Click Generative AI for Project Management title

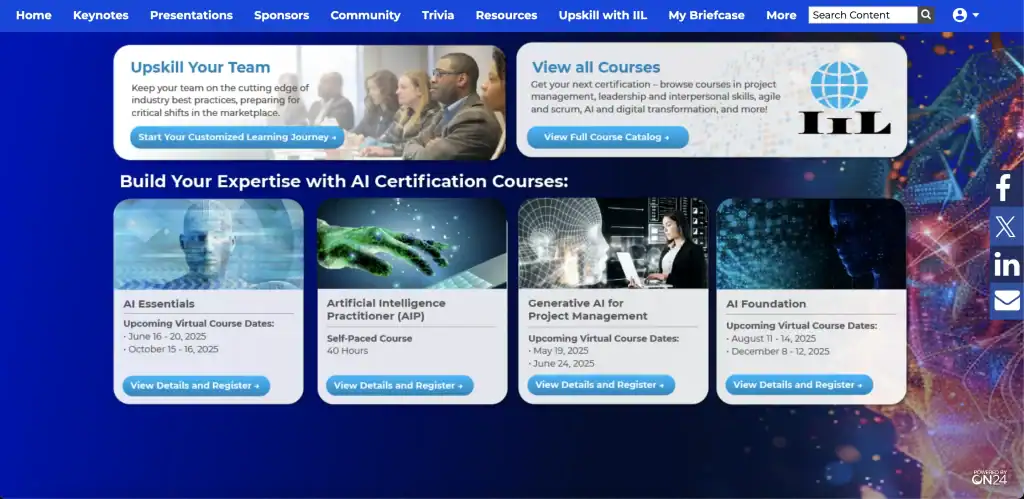pyautogui.click(x=588, y=310)
